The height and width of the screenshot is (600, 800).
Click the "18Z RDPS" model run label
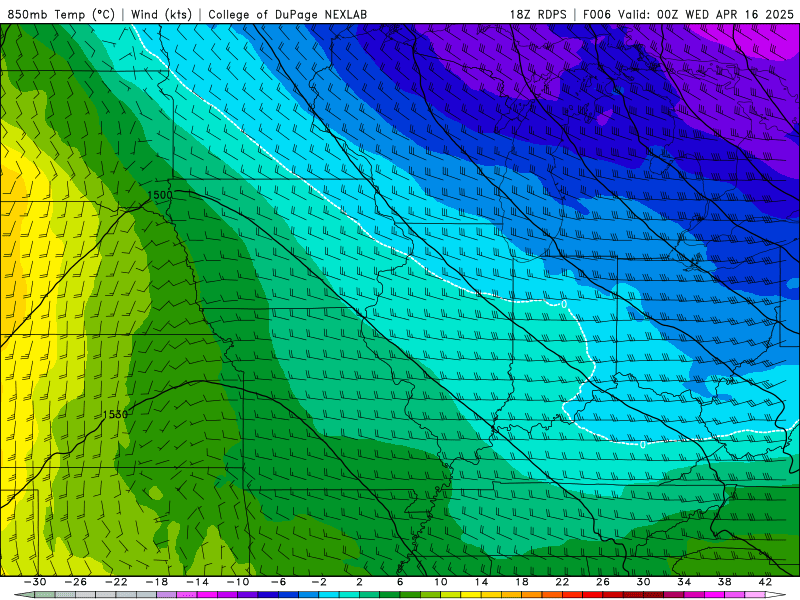coord(538,14)
